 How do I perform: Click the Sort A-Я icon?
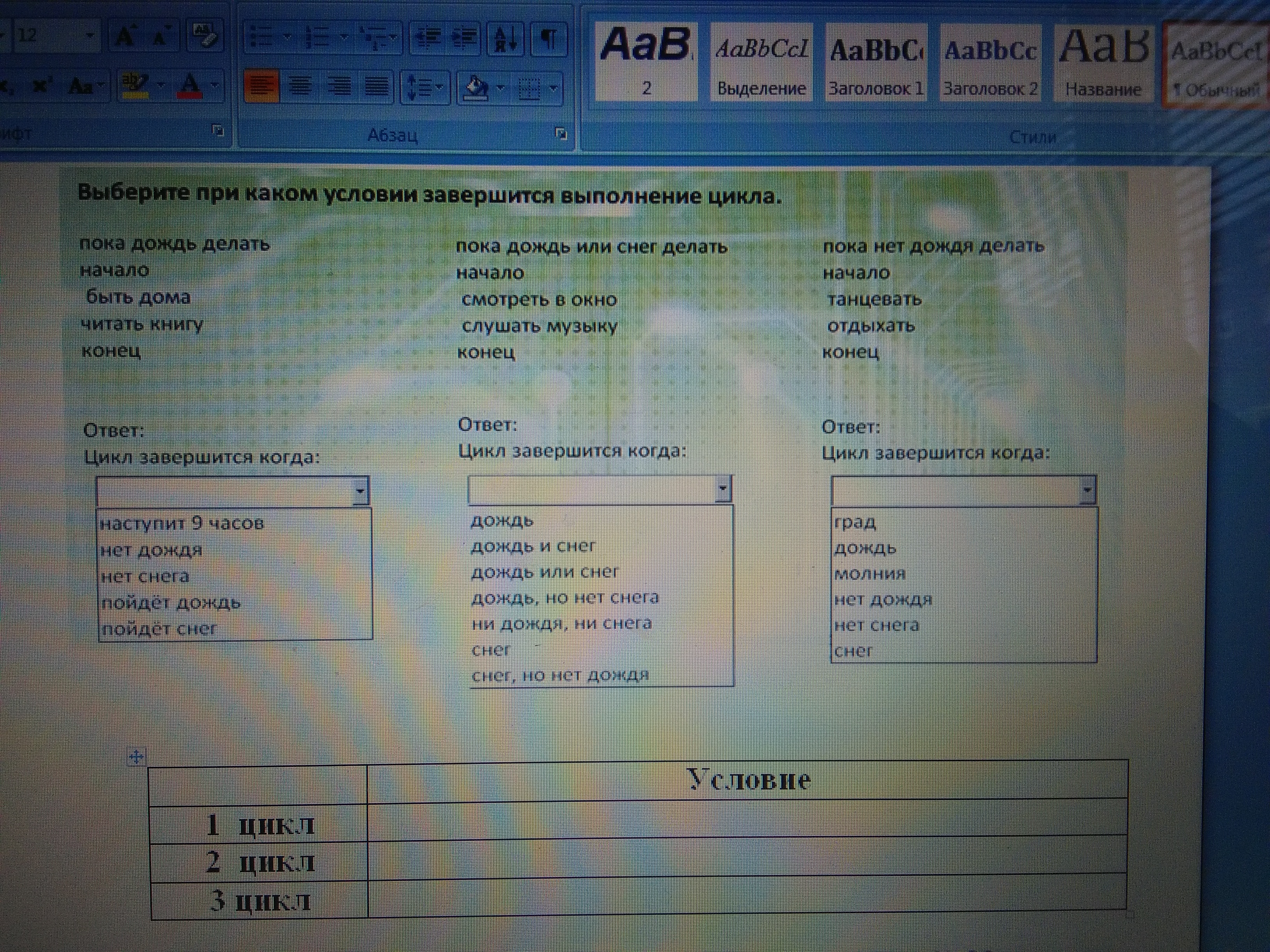[506, 39]
